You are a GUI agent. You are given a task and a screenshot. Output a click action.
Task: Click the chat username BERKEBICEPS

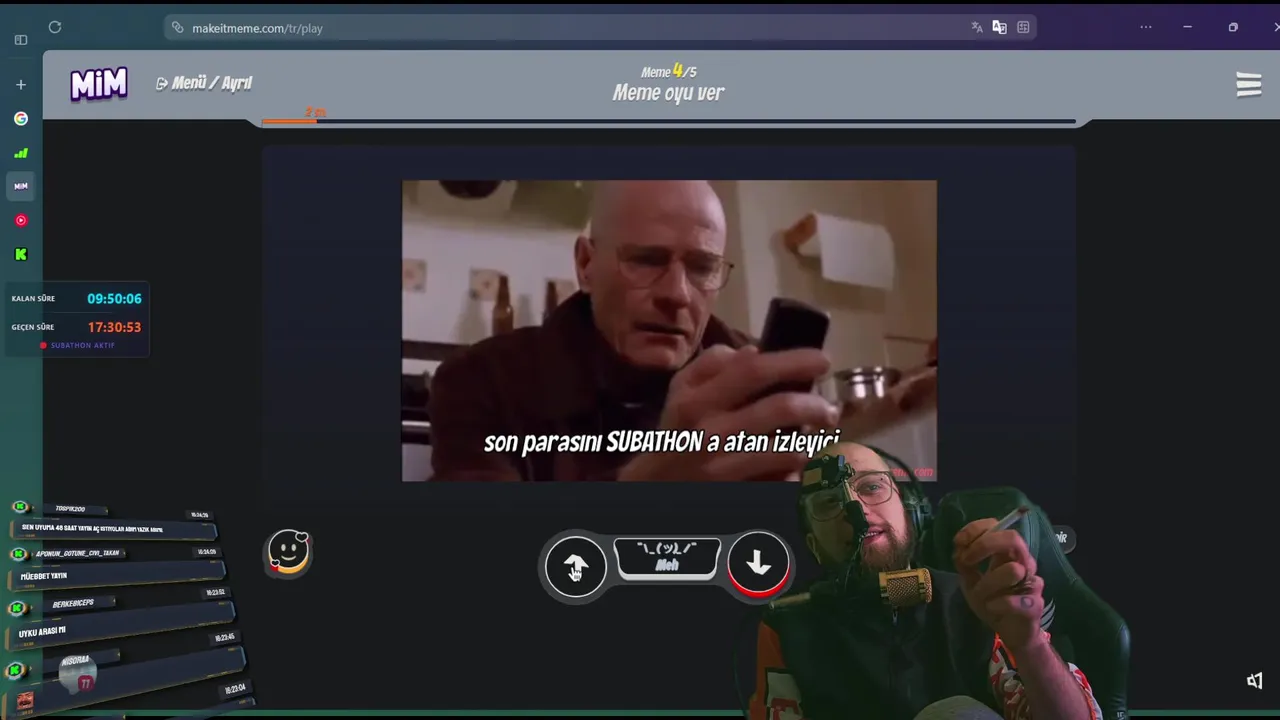[x=73, y=604]
